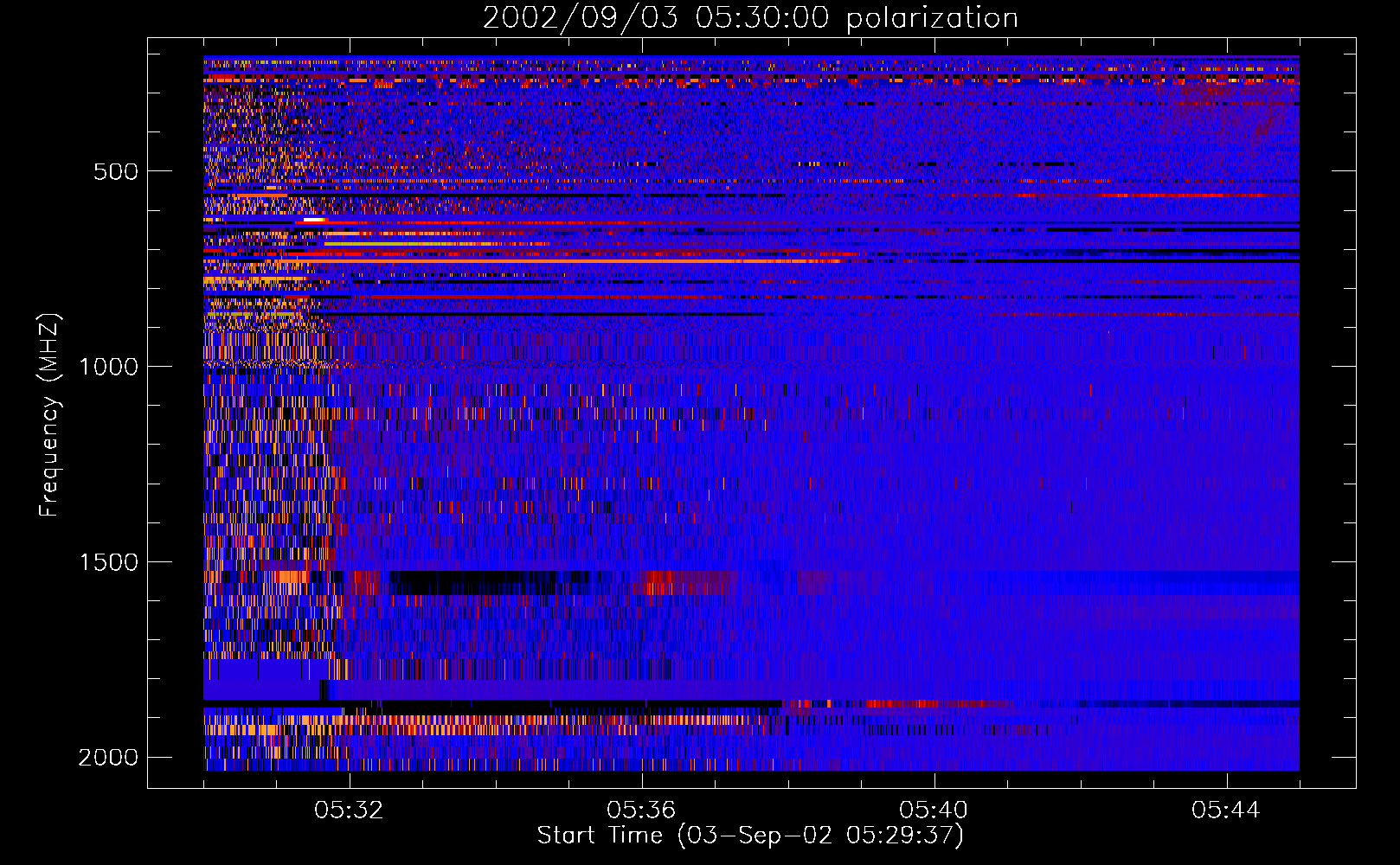Click the 500 frequency tick label

tap(116, 171)
